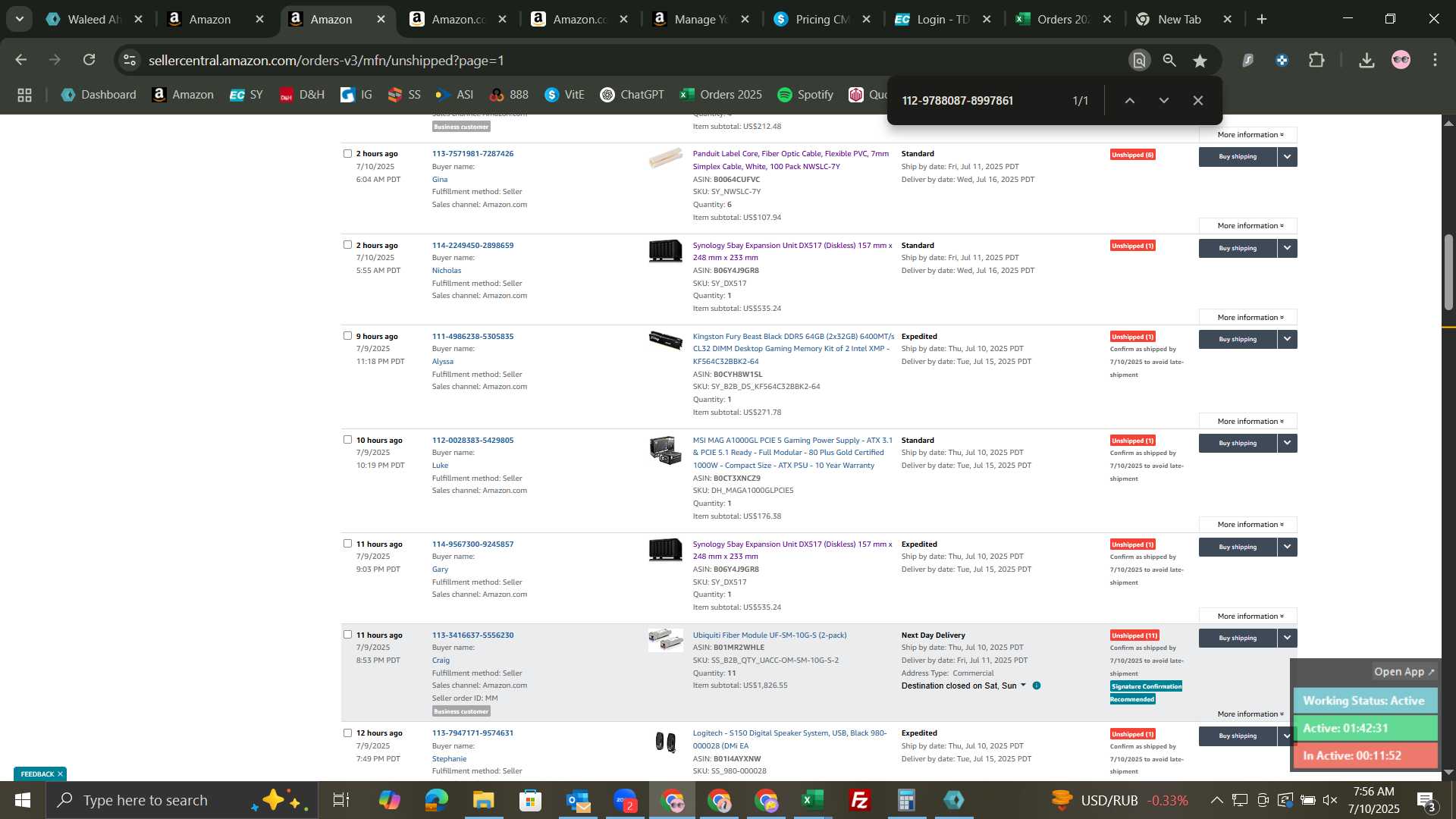Expand Buy shipping dropdown for order 114-9567300-9245857
This screenshot has height=819, width=1456.
[x=1287, y=547]
